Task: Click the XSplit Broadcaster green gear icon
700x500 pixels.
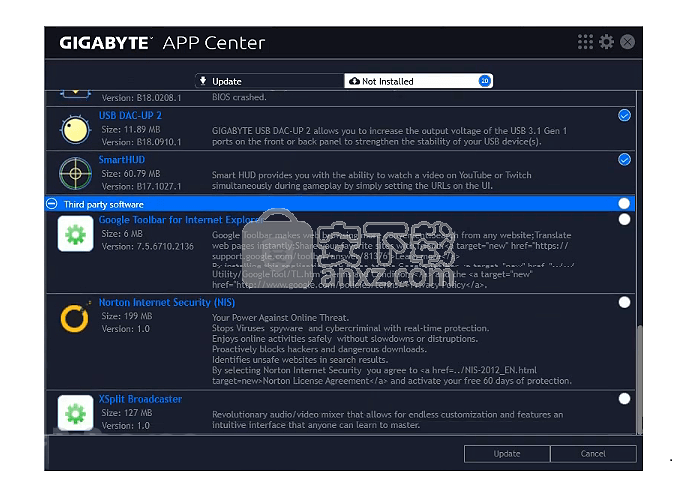Action: [73, 412]
